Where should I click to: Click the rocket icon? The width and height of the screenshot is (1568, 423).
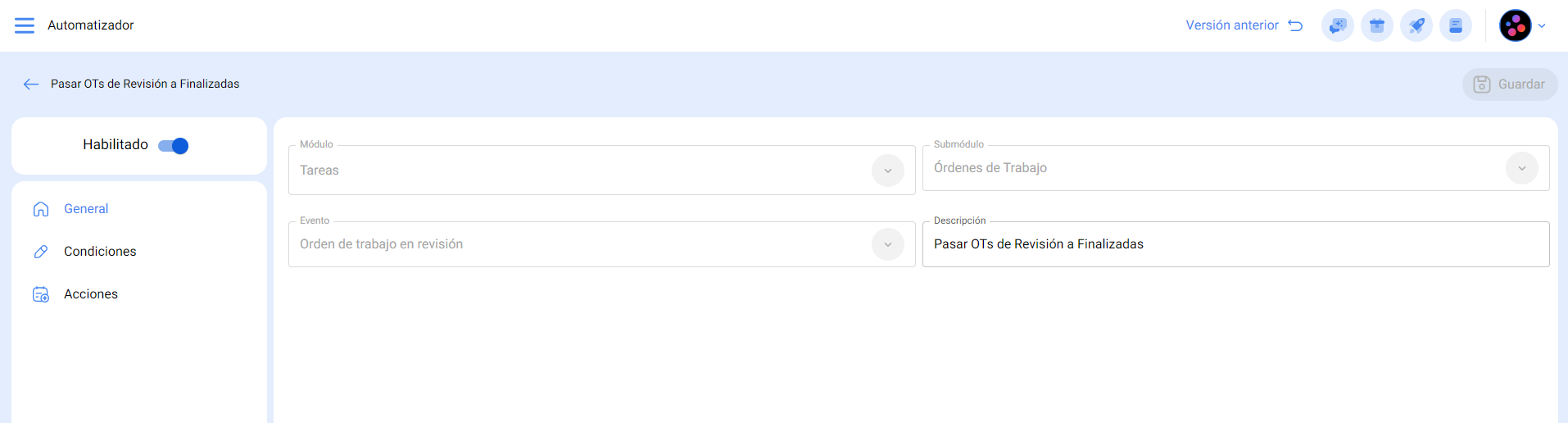(1416, 25)
